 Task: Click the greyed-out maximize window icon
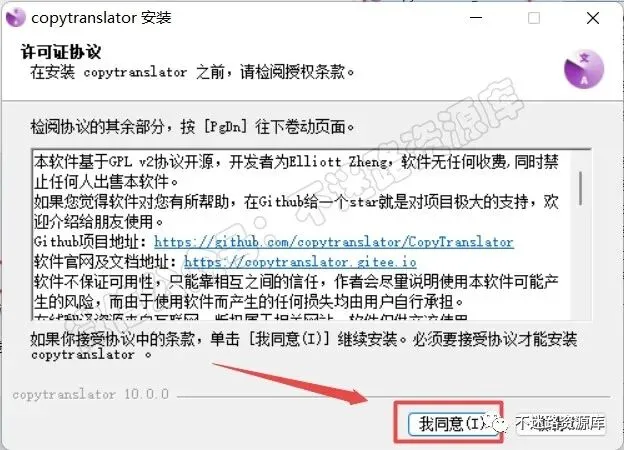pyautogui.click(x=534, y=18)
